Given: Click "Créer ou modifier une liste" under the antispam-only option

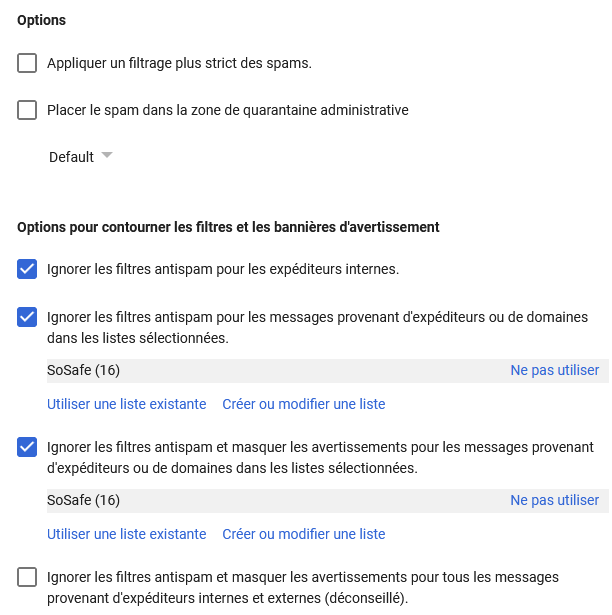Looking at the screenshot, I should point(303,405).
